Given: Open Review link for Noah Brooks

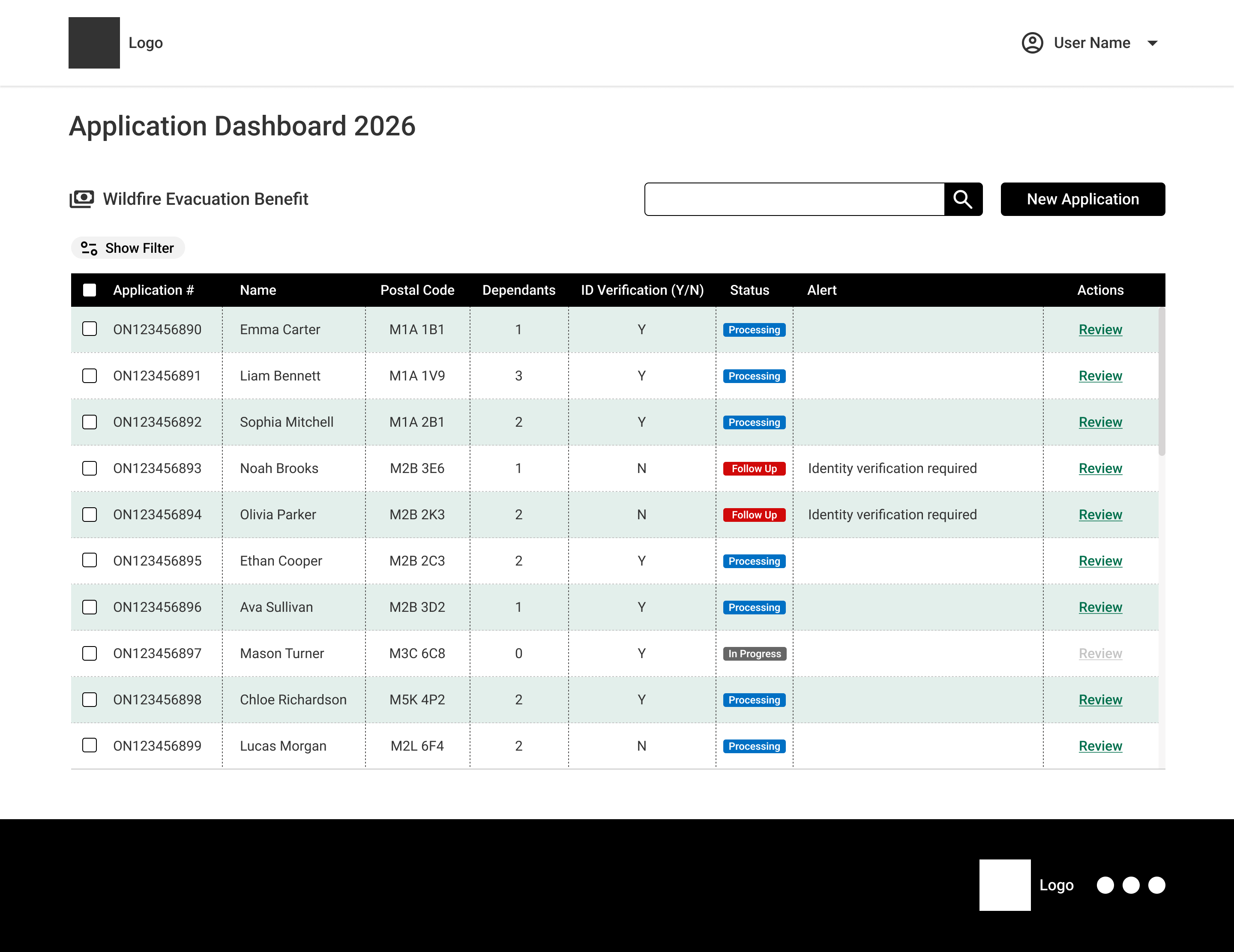Looking at the screenshot, I should pos(1100,468).
